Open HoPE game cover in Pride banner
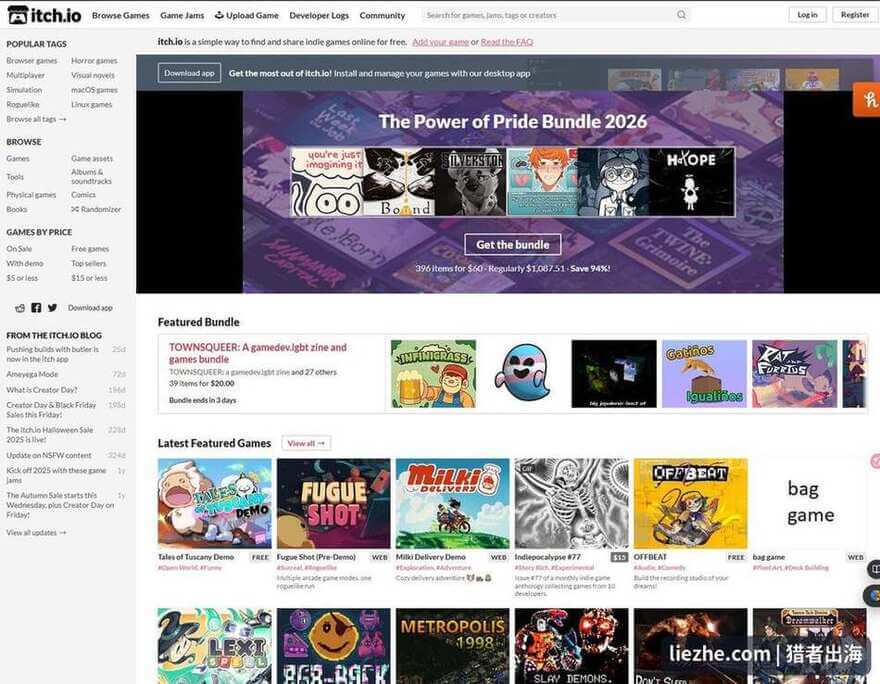 pos(691,182)
